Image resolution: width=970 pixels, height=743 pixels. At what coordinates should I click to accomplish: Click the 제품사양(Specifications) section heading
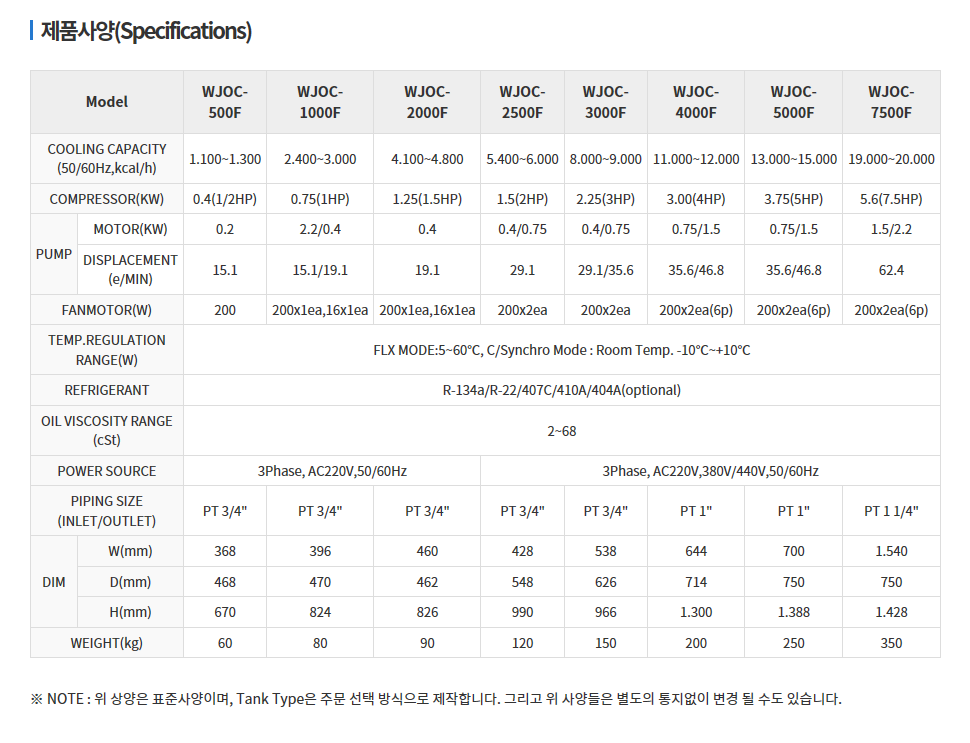point(146,32)
